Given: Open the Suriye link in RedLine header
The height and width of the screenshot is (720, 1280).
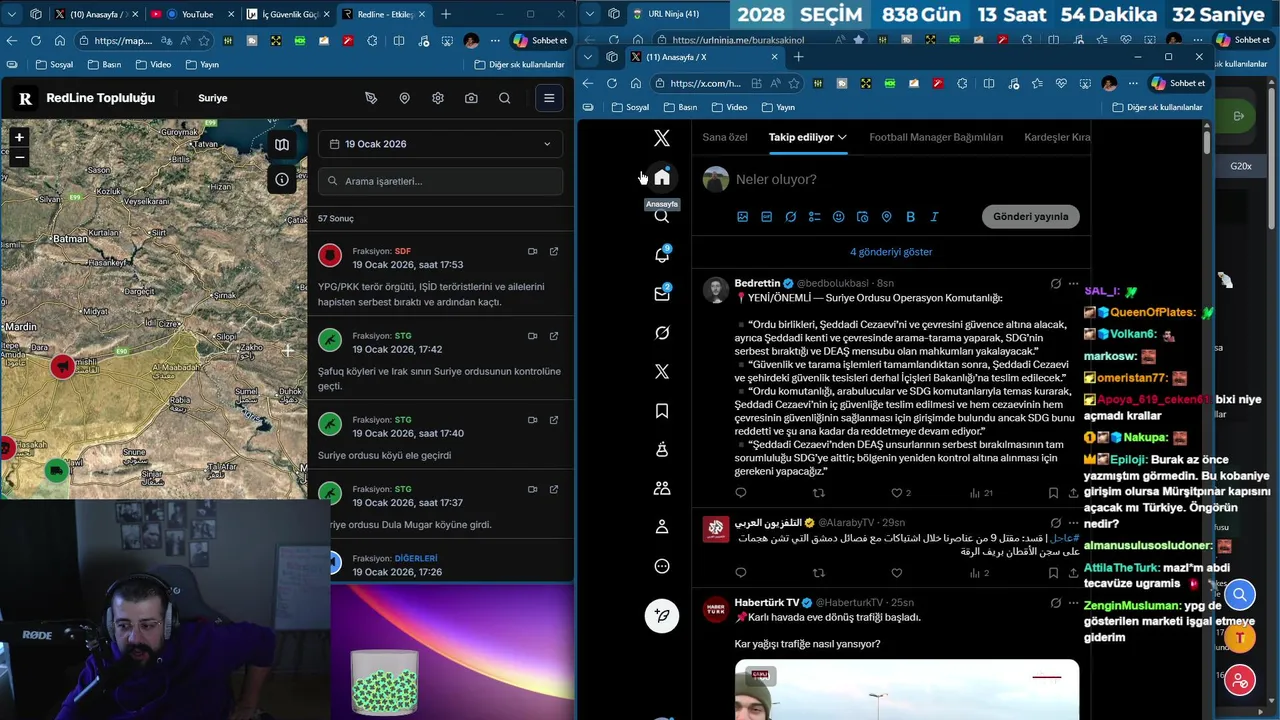Looking at the screenshot, I should [x=213, y=98].
